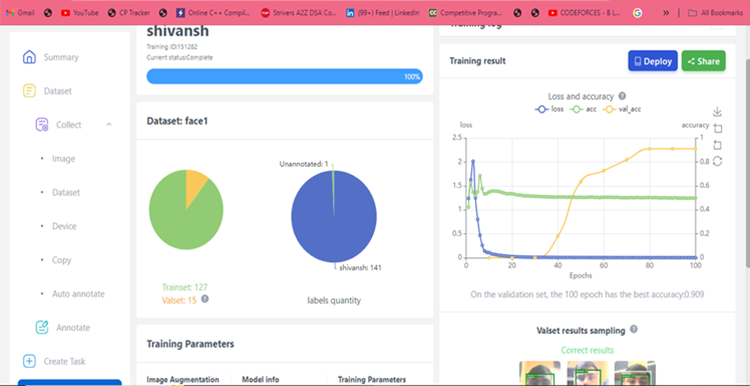Open the Summary home icon
This screenshot has height=386, width=750.
click(29, 57)
